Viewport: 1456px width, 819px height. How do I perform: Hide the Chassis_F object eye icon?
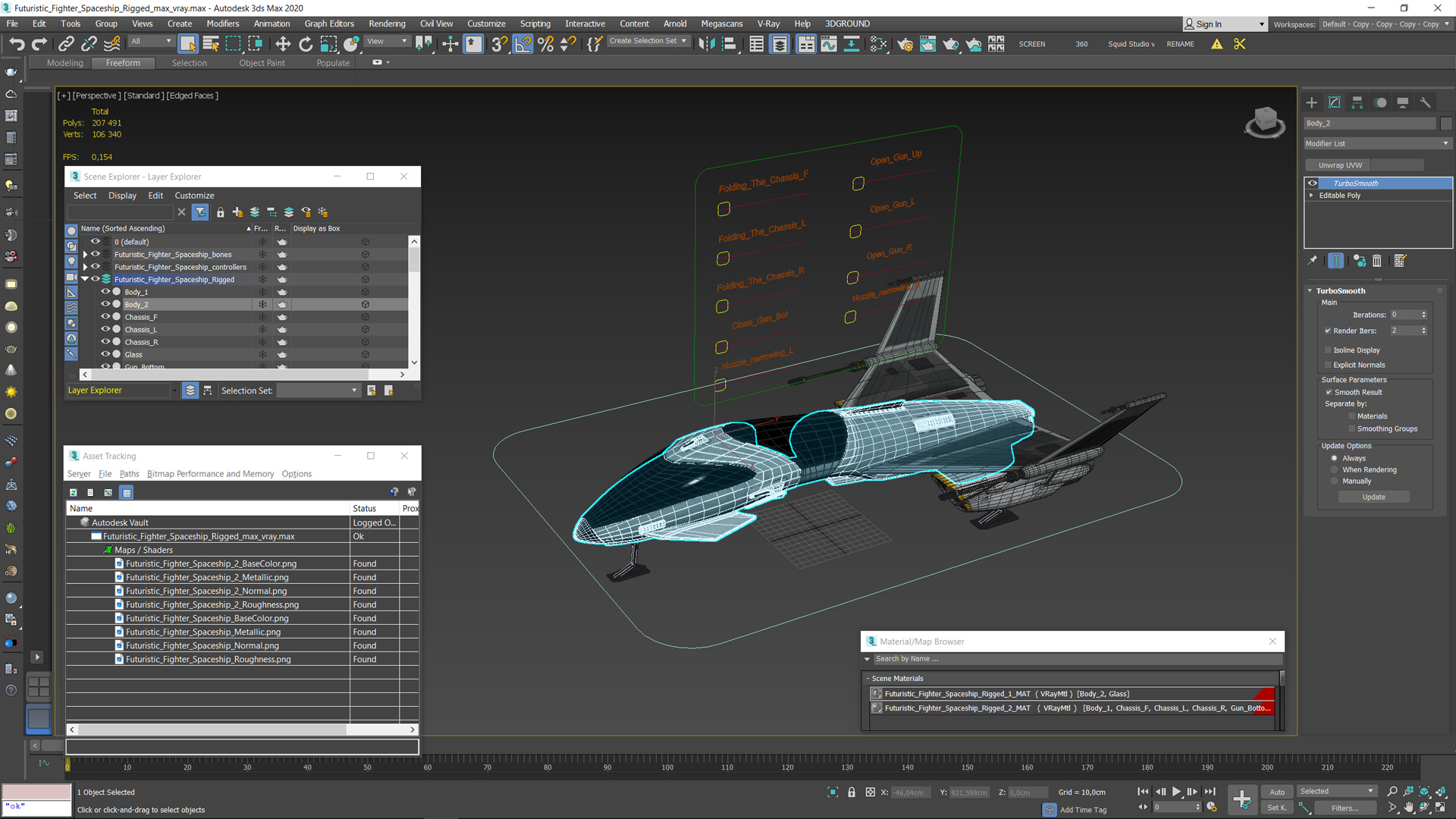coord(105,317)
